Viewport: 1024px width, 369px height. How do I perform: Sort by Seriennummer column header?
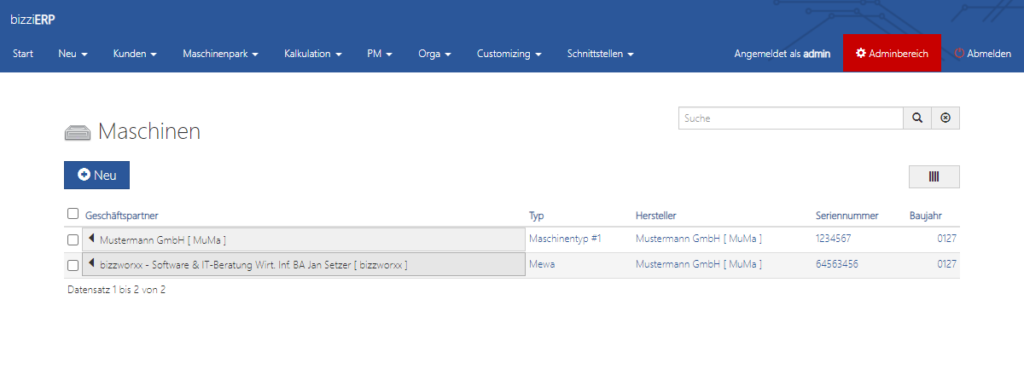[x=847, y=215]
